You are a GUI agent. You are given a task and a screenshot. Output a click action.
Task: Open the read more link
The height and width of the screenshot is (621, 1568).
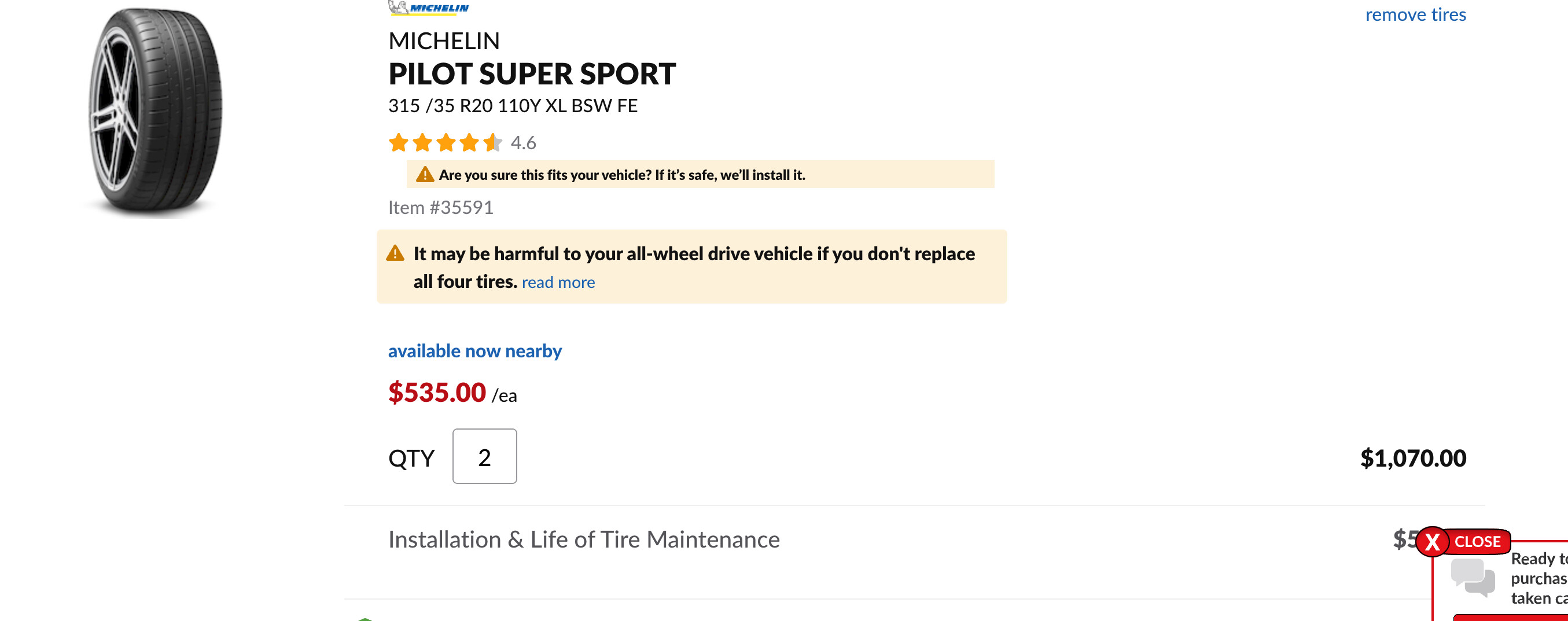558,282
